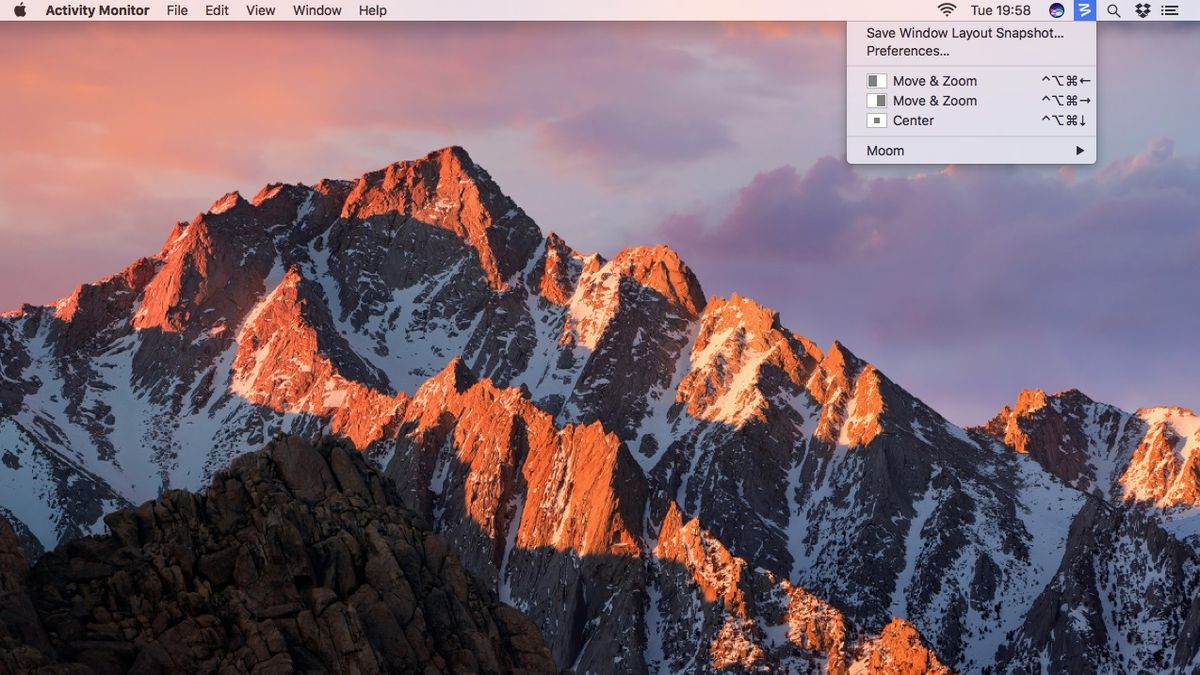Open Siri from the menu bar

point(1055,10)
